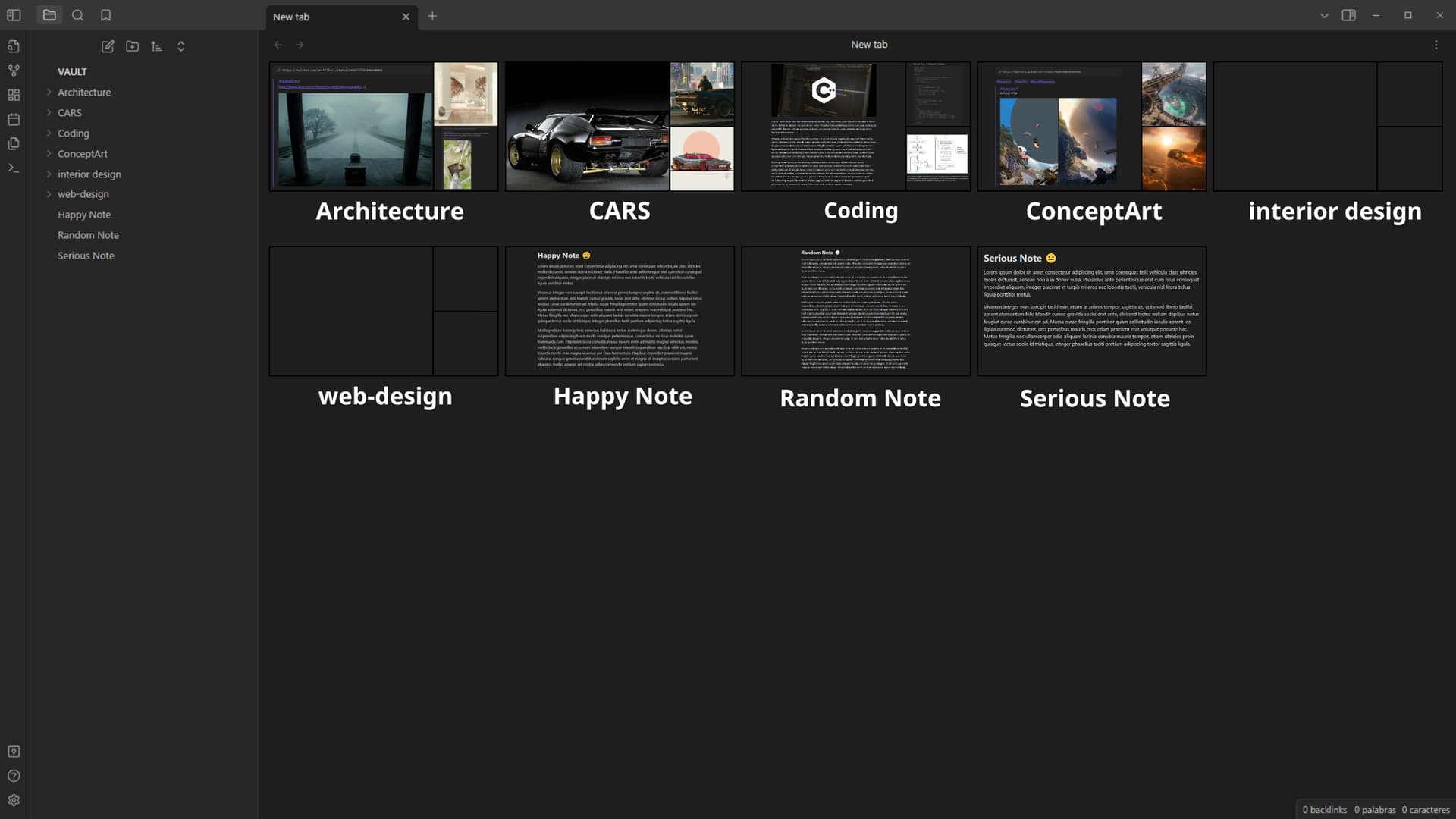Open the more options menu on the pane
The image size is (1456, 819).
click(x=1435, y=44)
